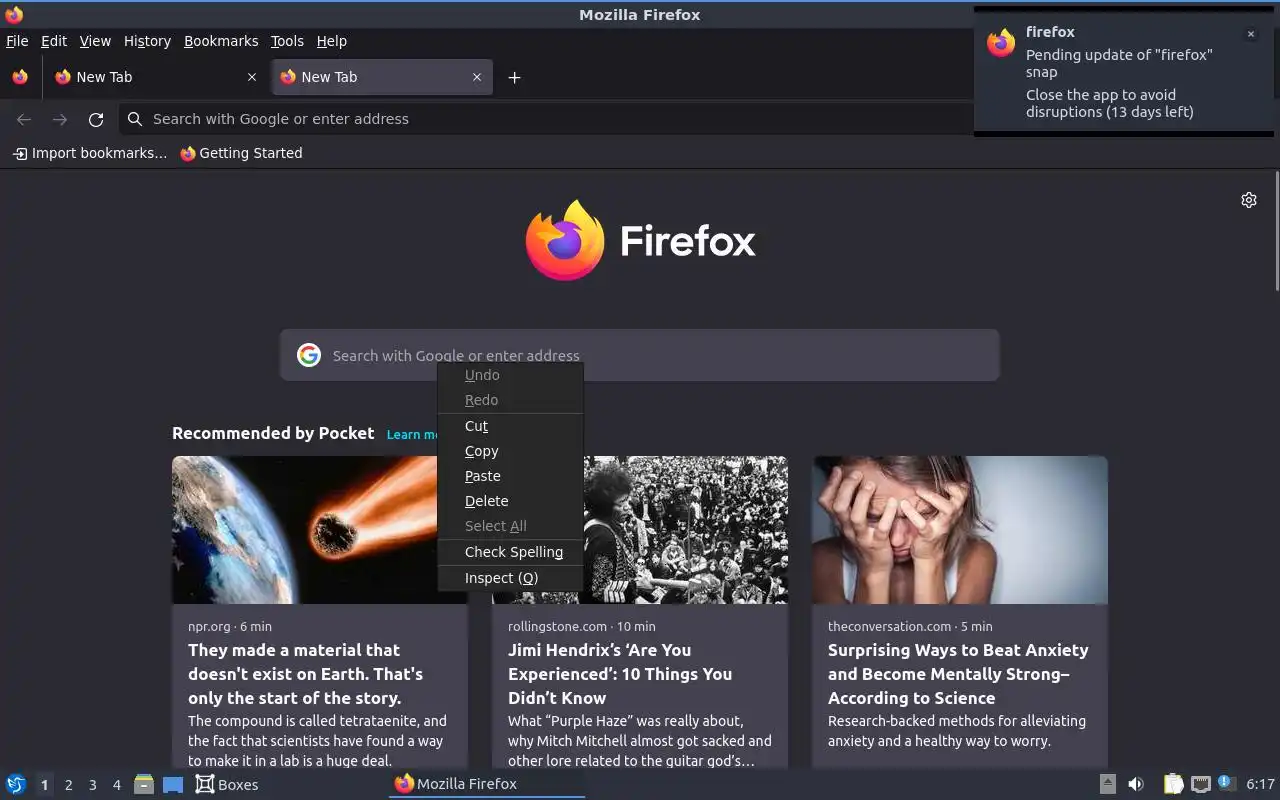The width and height of the screenshot is (1280, 800).
Task: Open the file manager taskbar icon
Action: [144, 784]
